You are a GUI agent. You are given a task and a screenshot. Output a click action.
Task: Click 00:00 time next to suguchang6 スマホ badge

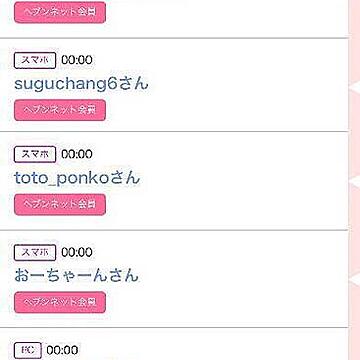point(77,60)
